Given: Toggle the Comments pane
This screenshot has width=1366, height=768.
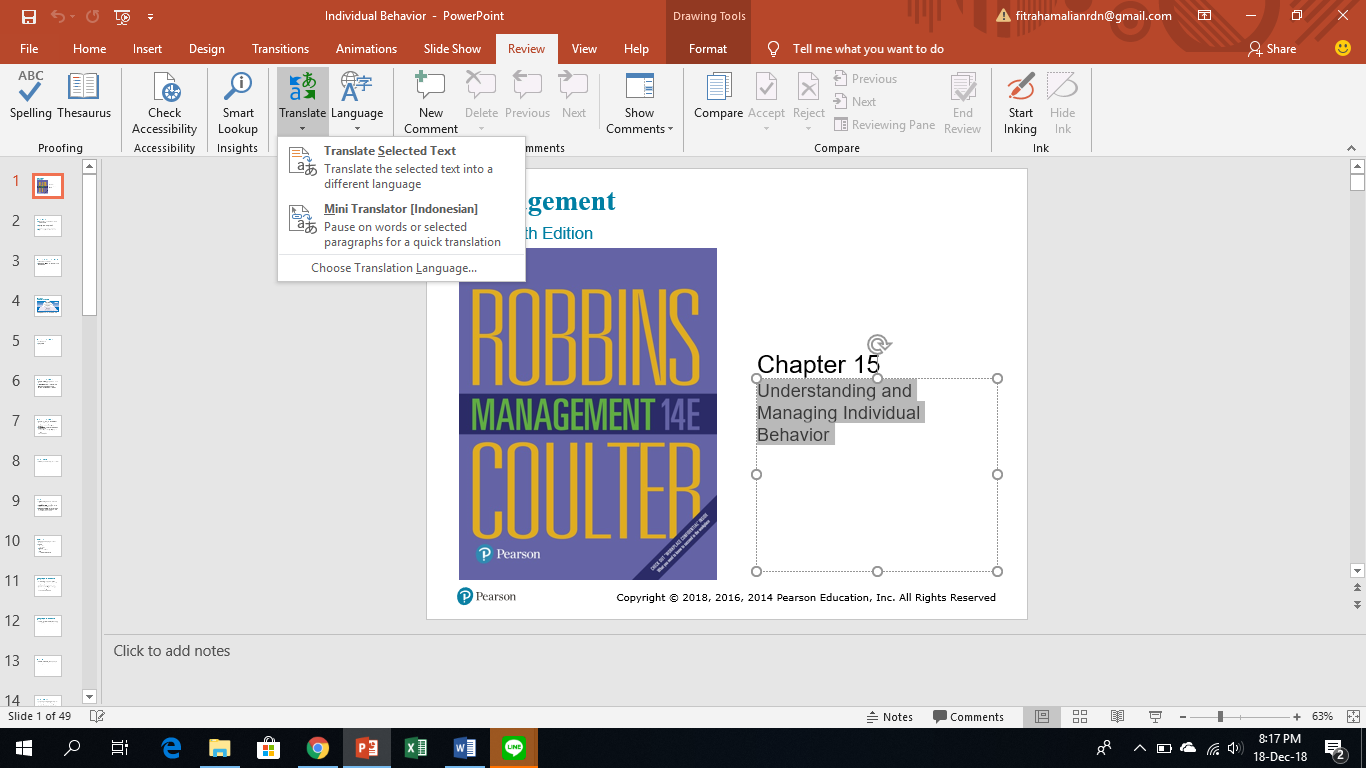Looking at the screenshot, I should (x=968, y=717).
